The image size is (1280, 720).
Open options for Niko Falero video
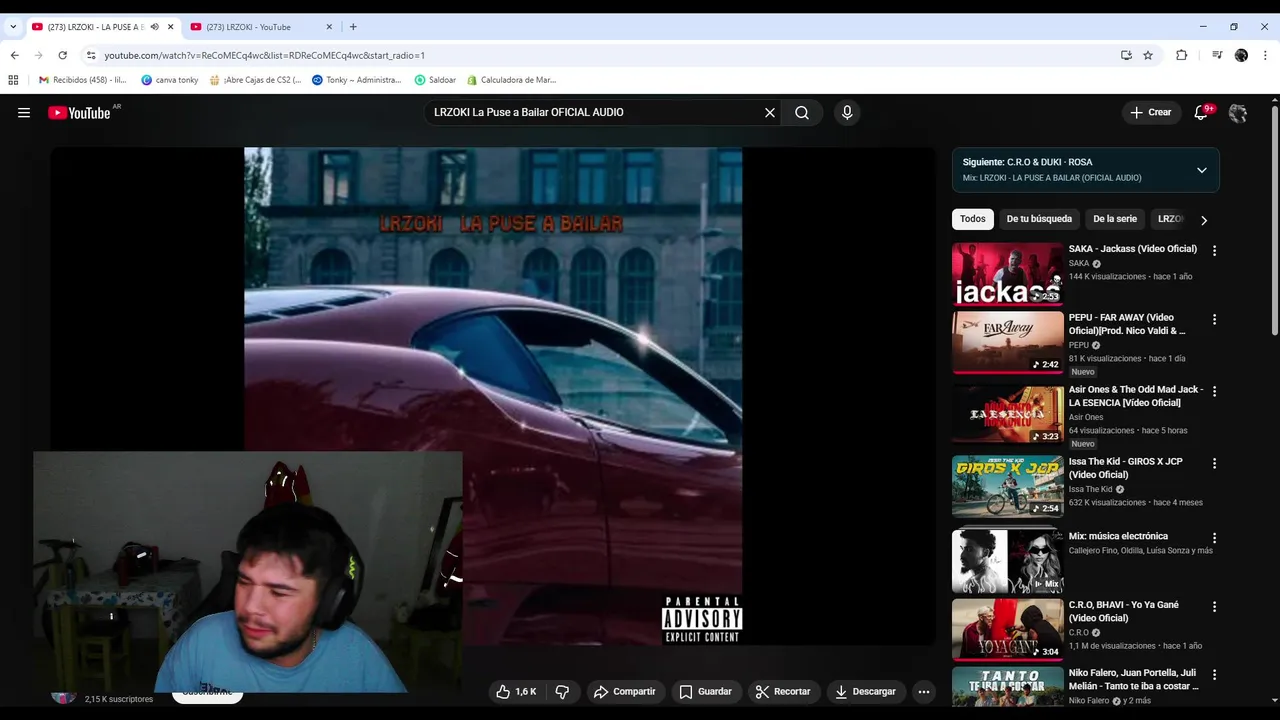point(1214,676)
